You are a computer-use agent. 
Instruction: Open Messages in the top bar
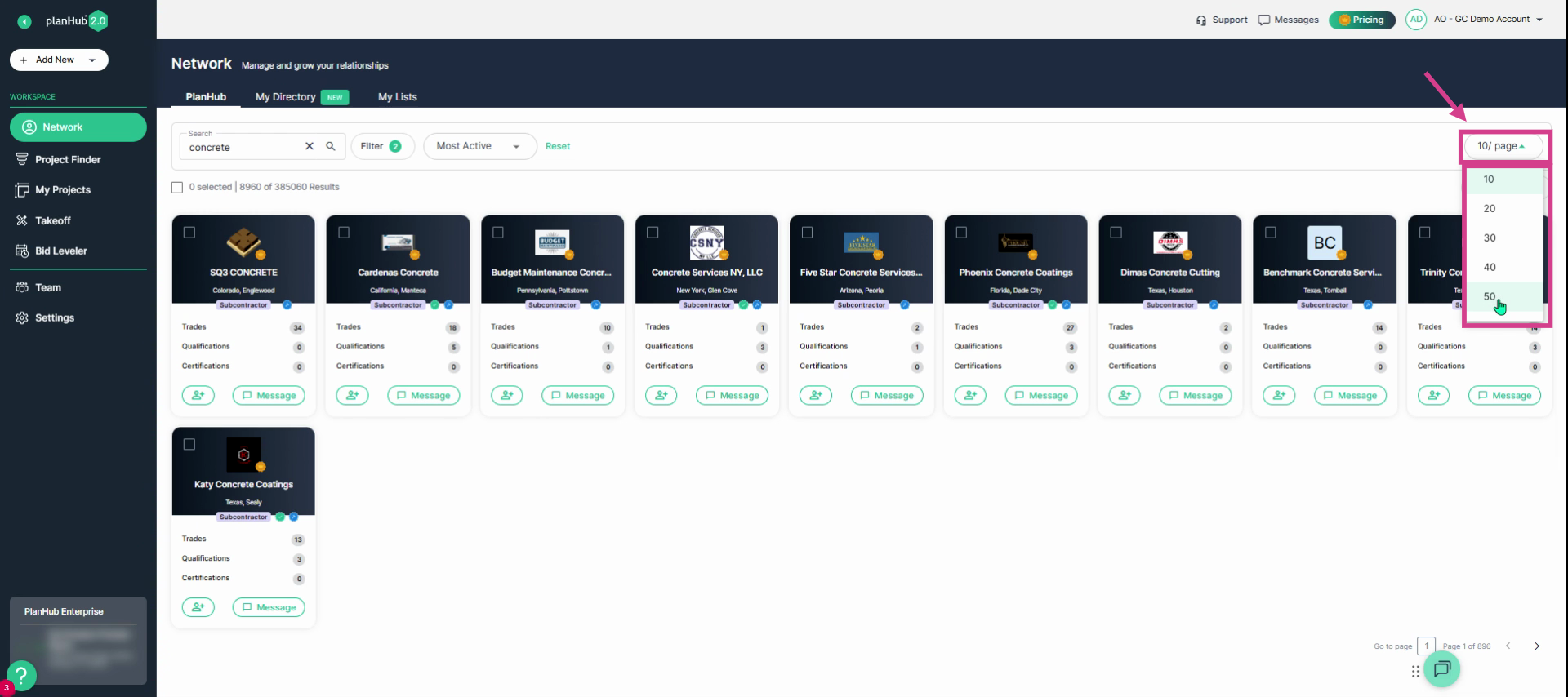coord(1289,20)
